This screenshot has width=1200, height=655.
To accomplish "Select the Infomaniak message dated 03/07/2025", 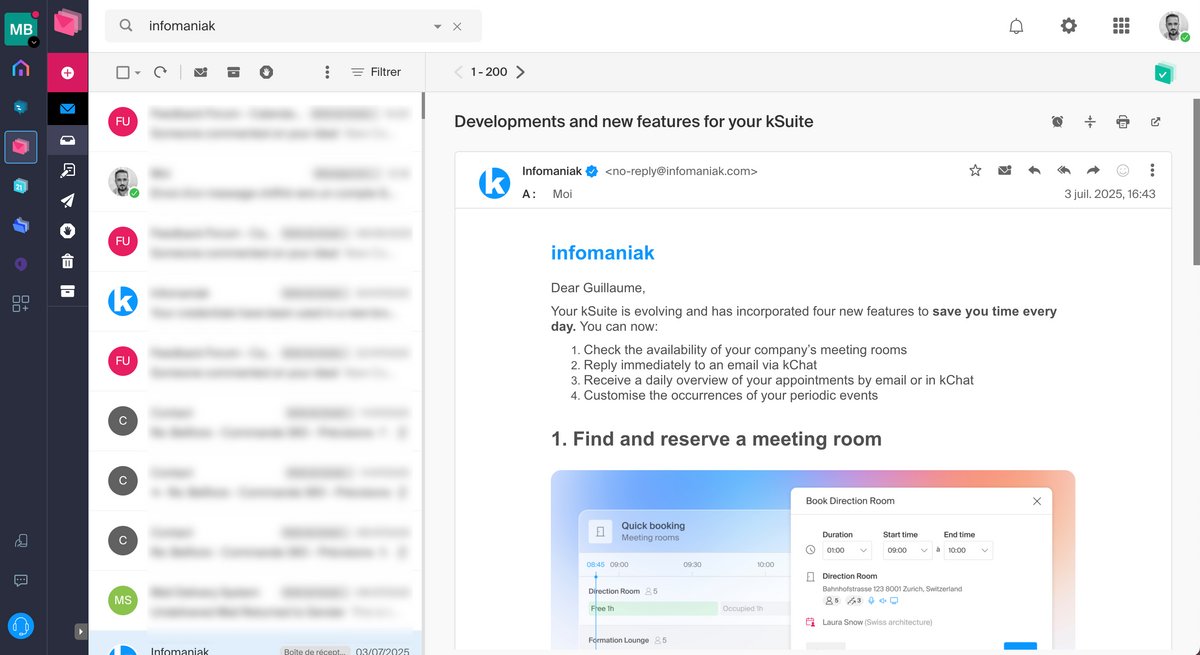I will [x=256, y=643].
